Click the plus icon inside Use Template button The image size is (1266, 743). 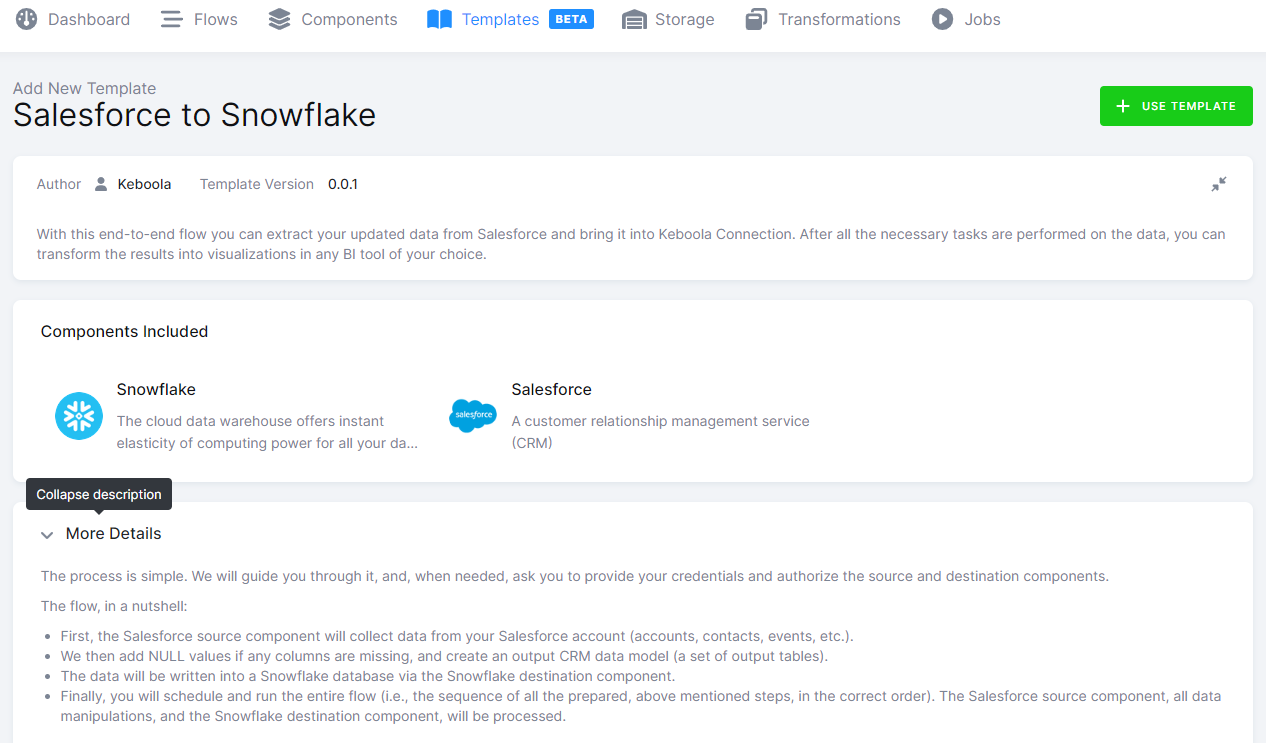pyautogui.click(x=1122, y=105)
